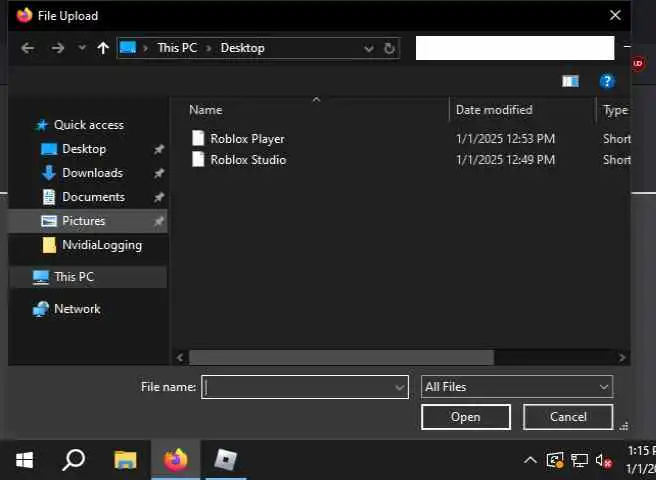656x480 pixels.
Task: Click the pin icon next to Documents
Action: (x=159, y=197)
